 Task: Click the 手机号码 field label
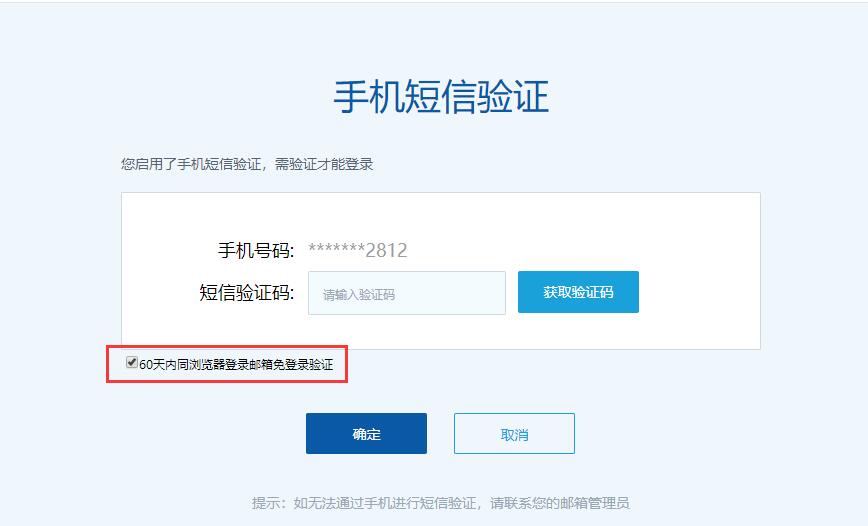[x=256, y=251]
